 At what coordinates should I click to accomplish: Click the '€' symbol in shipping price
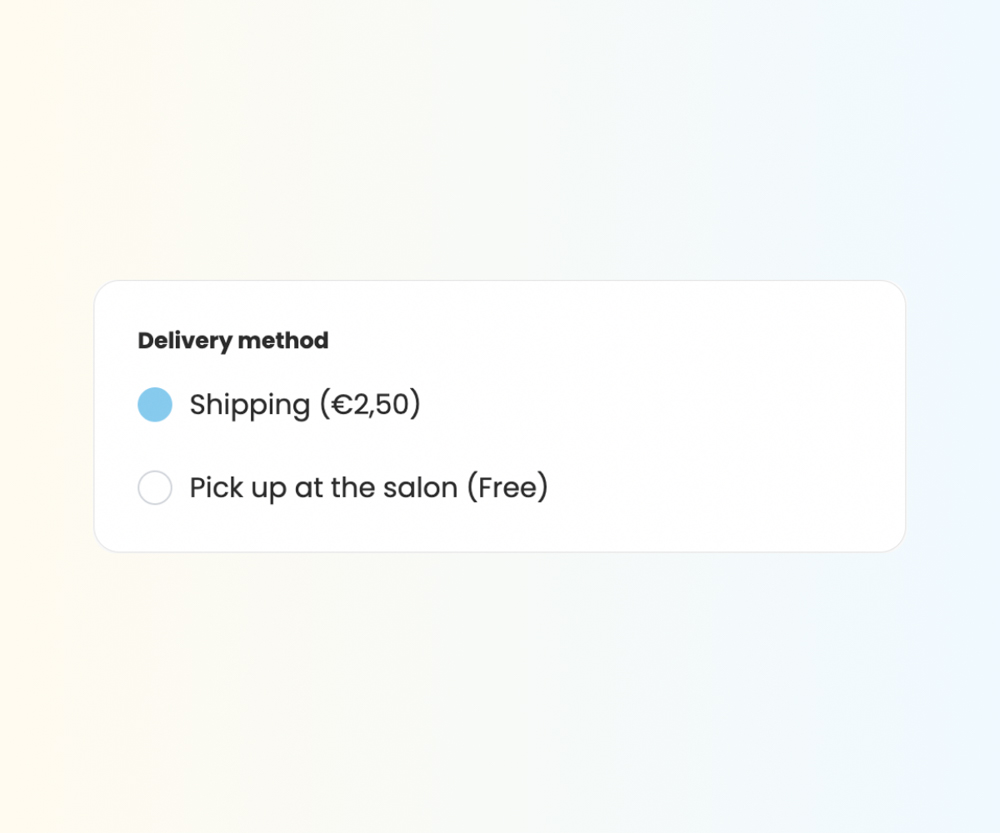pyautogui.click(x=341, y=405)
